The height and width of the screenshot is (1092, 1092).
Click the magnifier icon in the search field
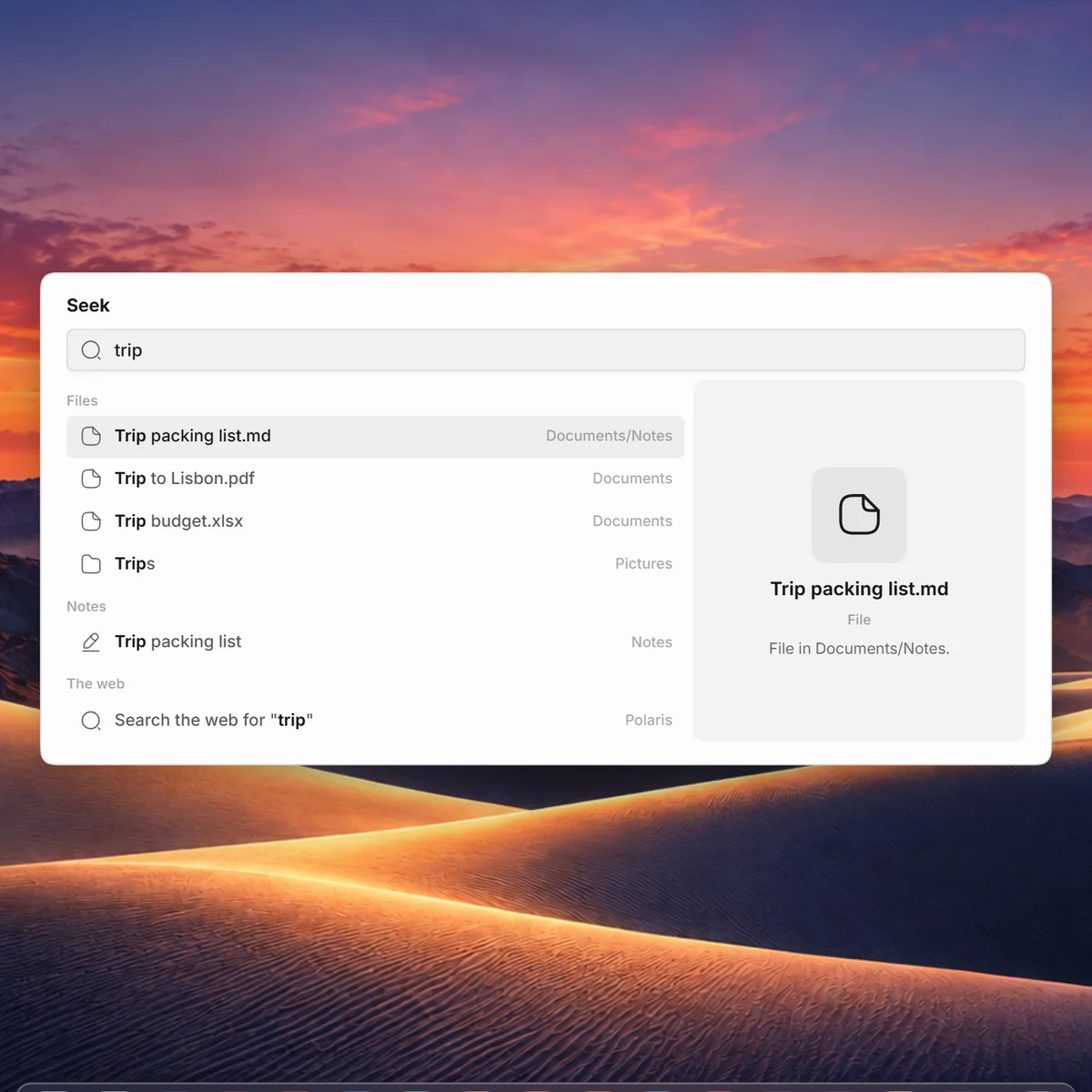[x=91, y=350]
